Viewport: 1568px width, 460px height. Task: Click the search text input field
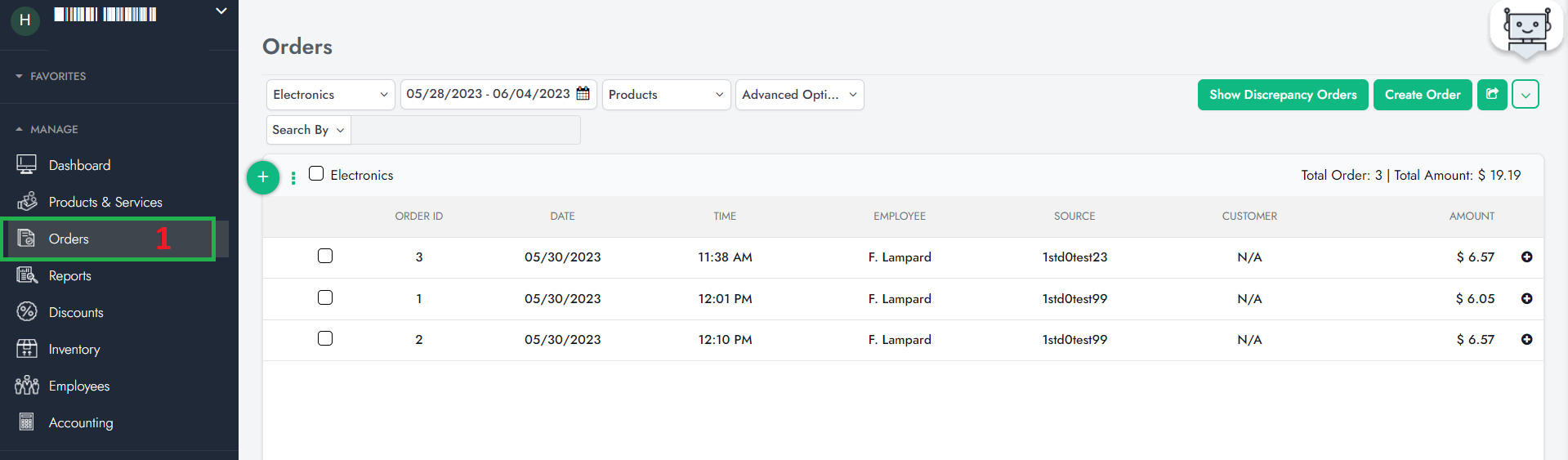(x=466, y=130)
